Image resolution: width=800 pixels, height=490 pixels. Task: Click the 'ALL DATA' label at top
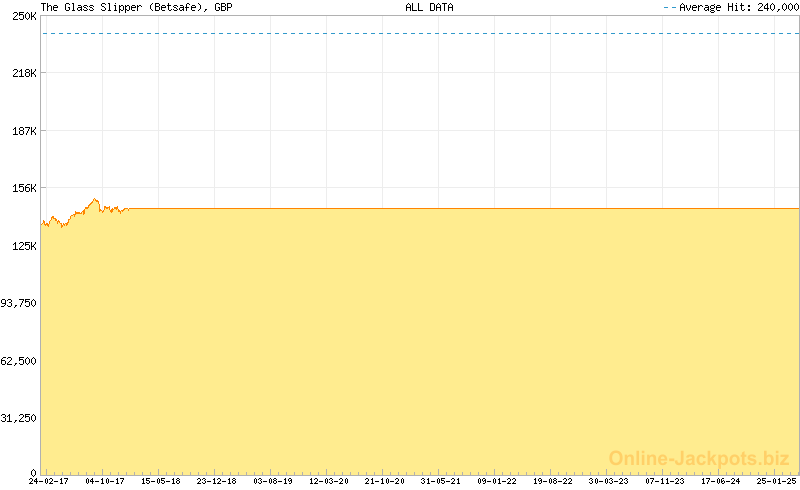click(x=429, y=7)
